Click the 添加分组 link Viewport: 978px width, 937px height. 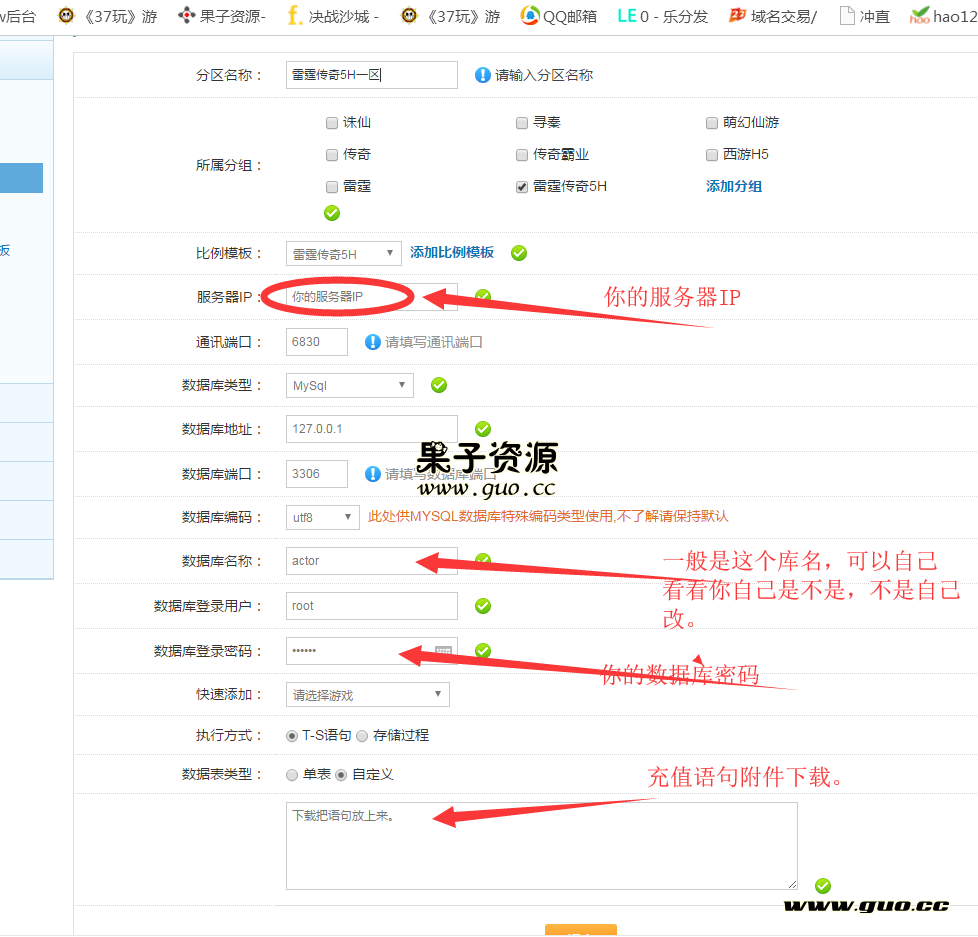[x=734, y=186]
